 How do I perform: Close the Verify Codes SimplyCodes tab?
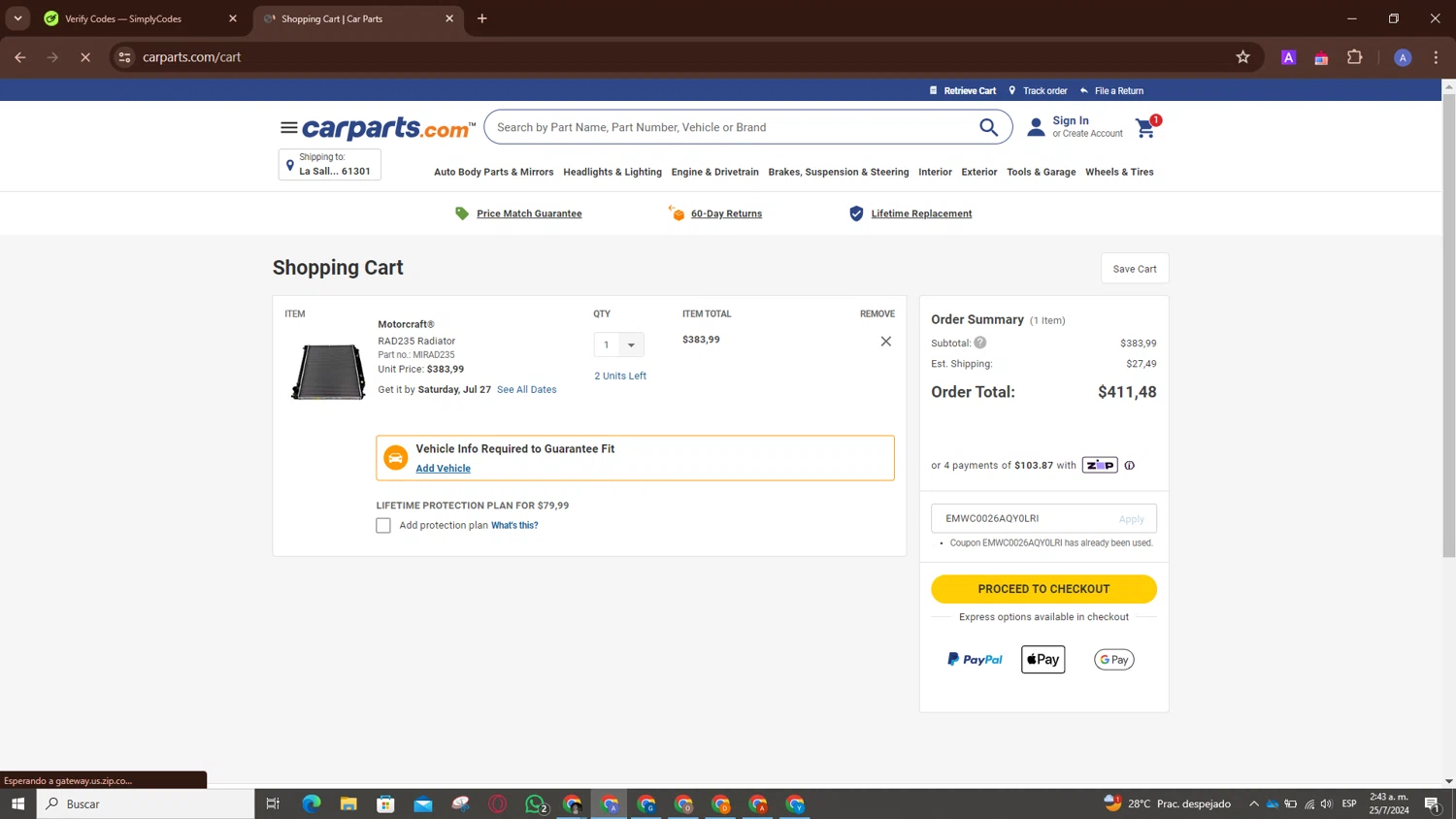click(x=233, y=18)
